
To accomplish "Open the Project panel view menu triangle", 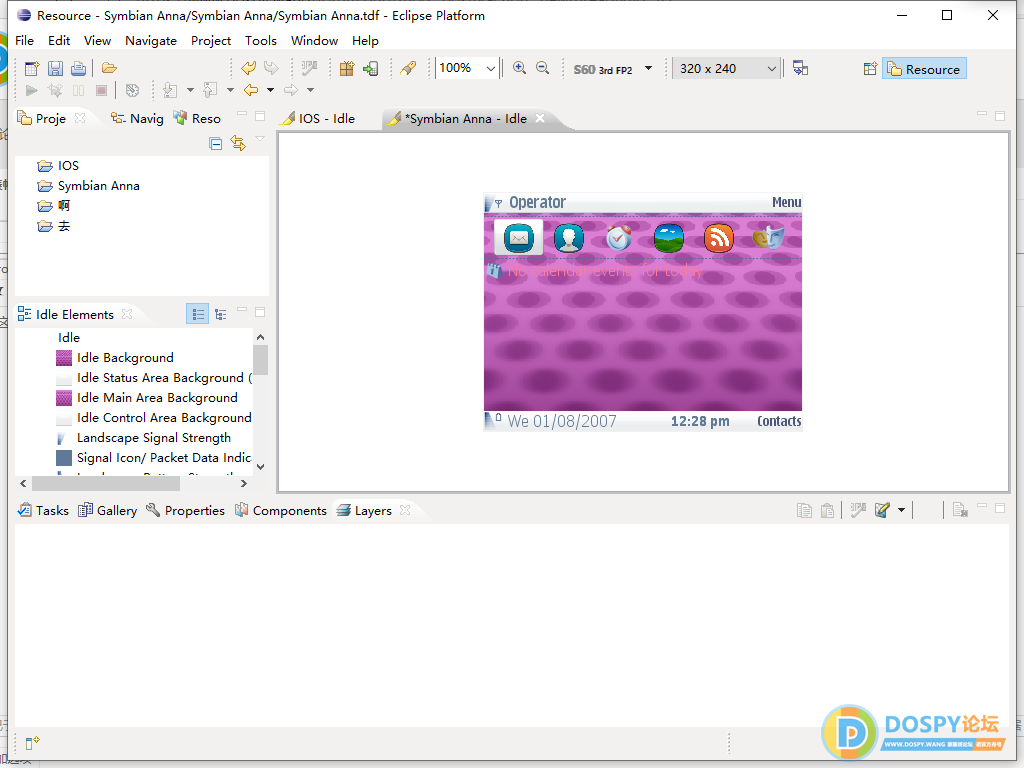I will [260, 138].
